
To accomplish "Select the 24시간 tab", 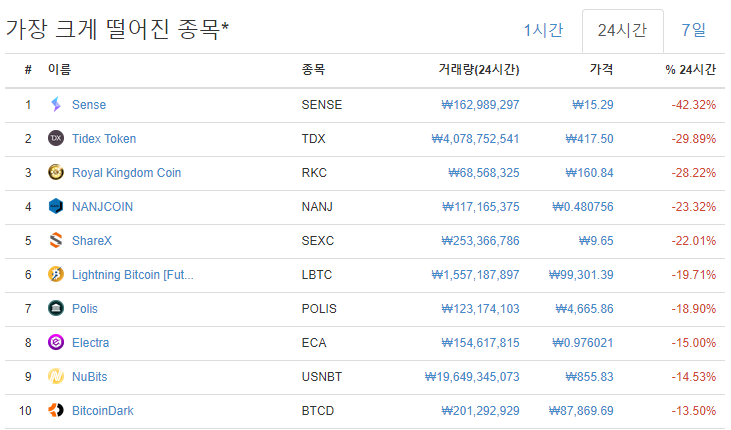I will [622, 30].
